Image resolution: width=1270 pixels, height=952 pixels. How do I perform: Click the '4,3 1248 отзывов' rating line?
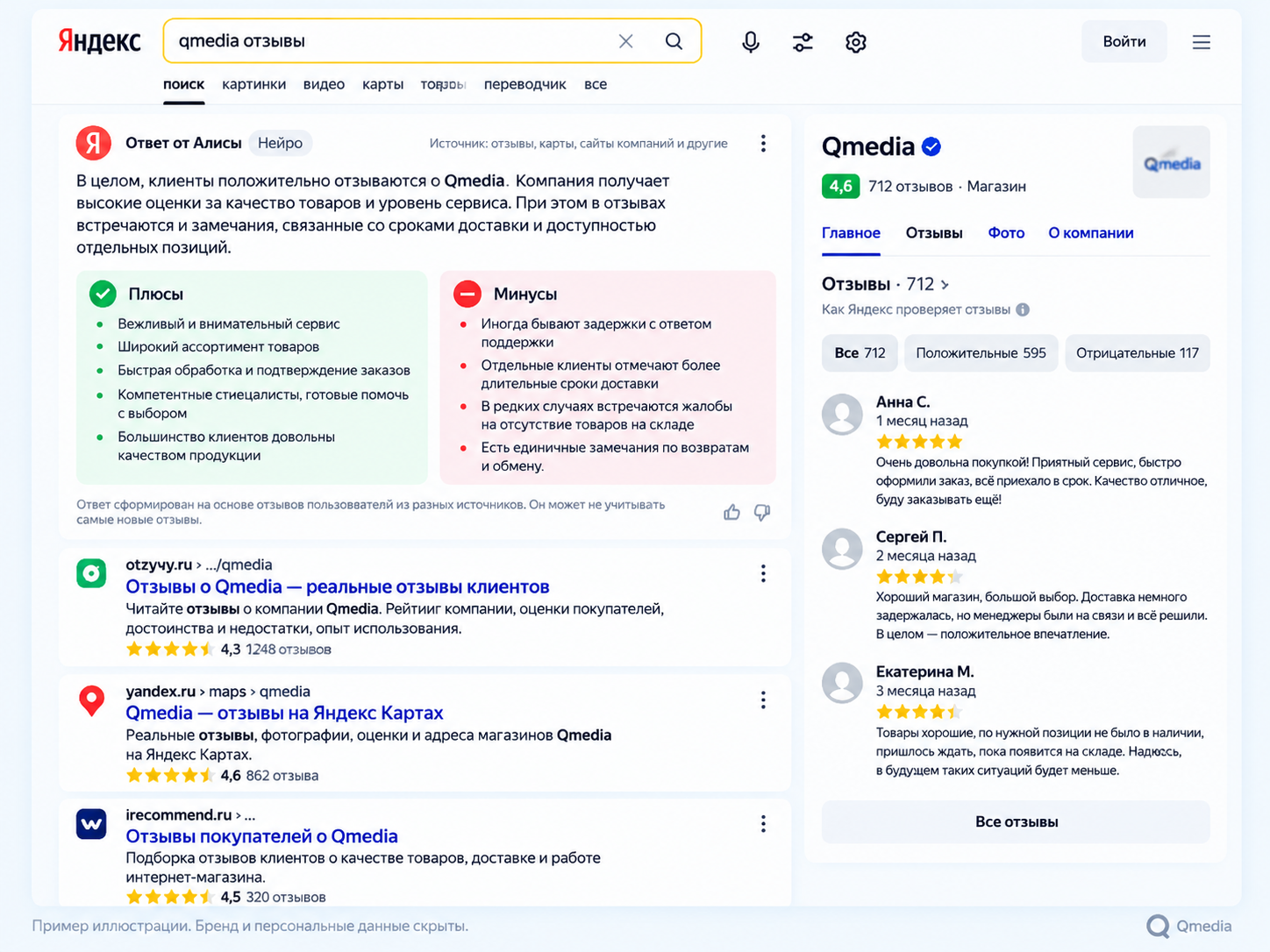pos(228,650)
